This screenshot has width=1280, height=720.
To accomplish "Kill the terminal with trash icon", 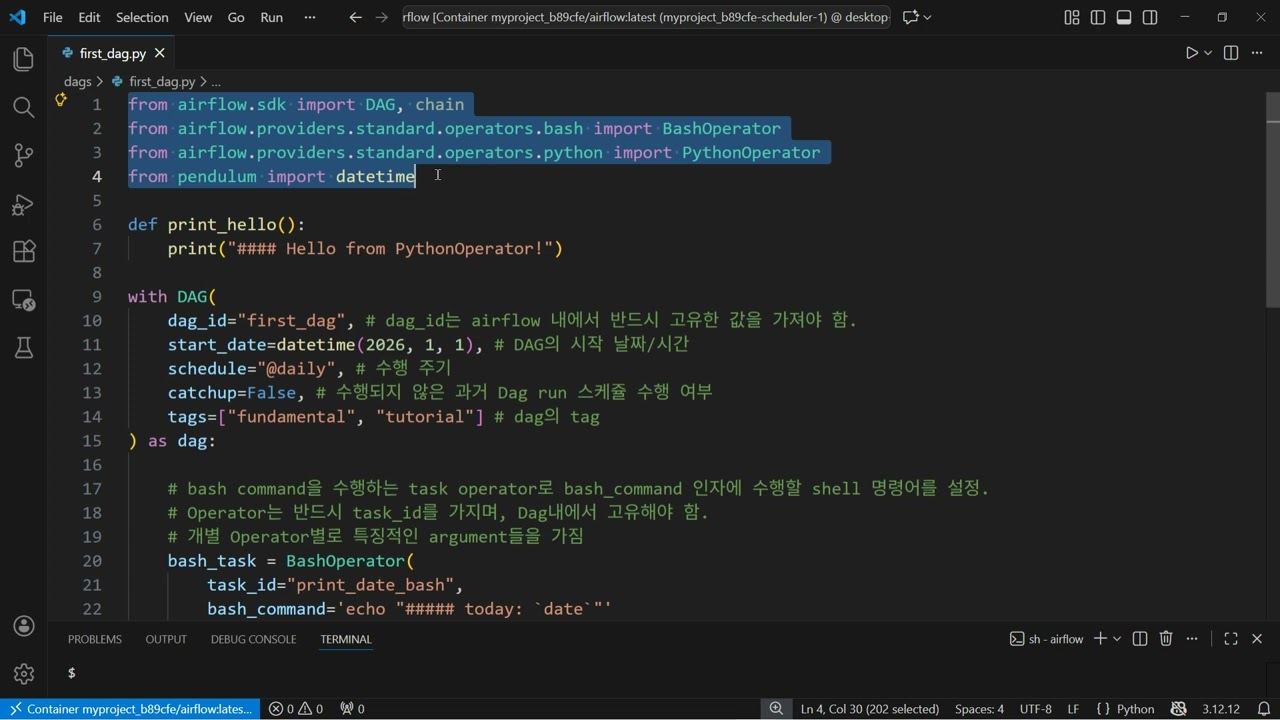I will click(1166, 639).
